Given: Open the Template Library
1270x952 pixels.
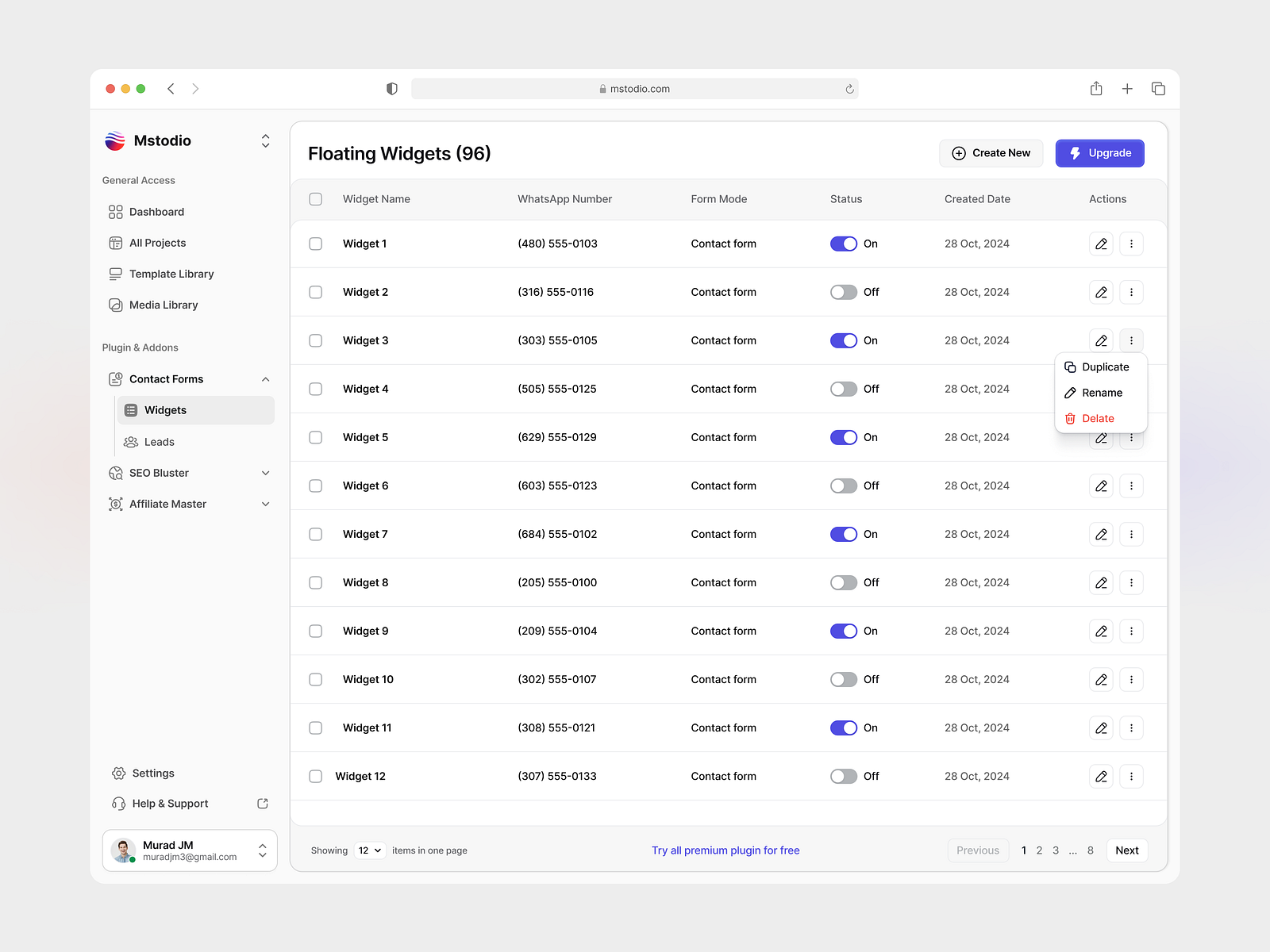Looking at the screenshot, I should [171, 274].
